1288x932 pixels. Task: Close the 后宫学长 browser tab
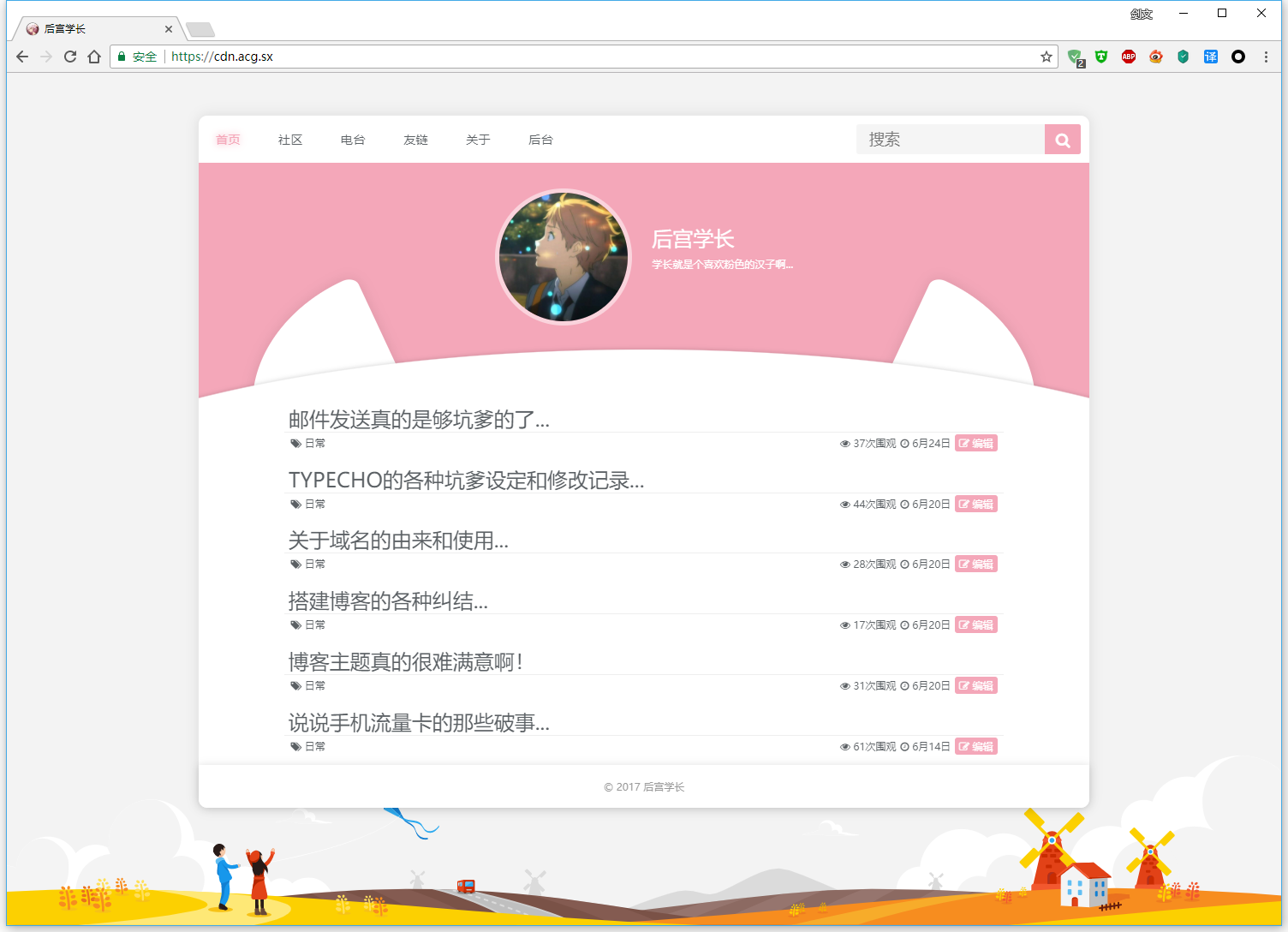click(x=169, y=29)
